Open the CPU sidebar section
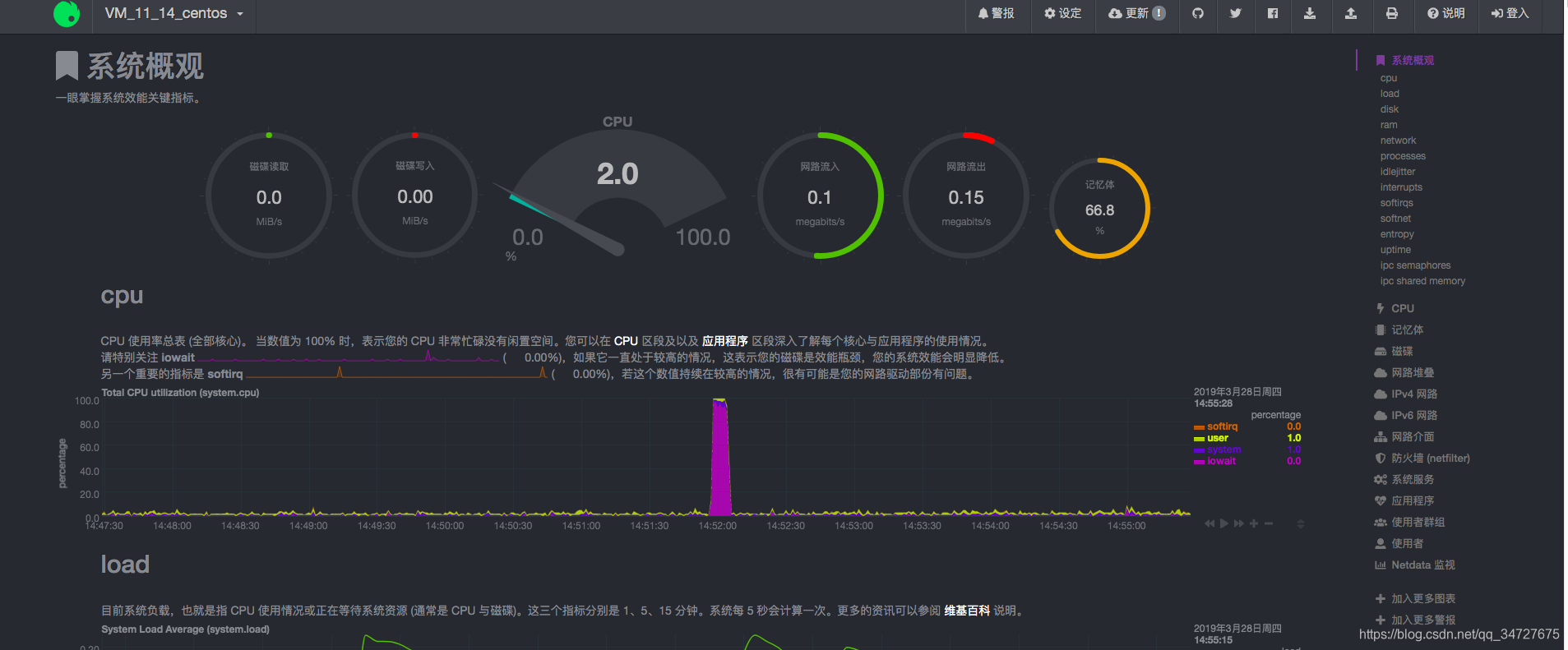Image resolution: width=1568 pixels, height=650 pixels. (1395, 309)
